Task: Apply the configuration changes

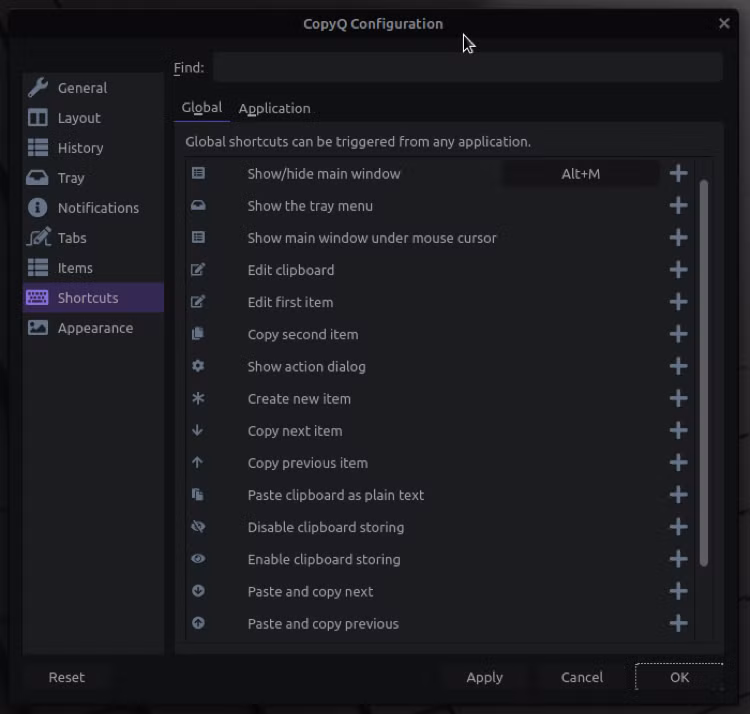Action: pyautogui.click(x=485, y=677)
